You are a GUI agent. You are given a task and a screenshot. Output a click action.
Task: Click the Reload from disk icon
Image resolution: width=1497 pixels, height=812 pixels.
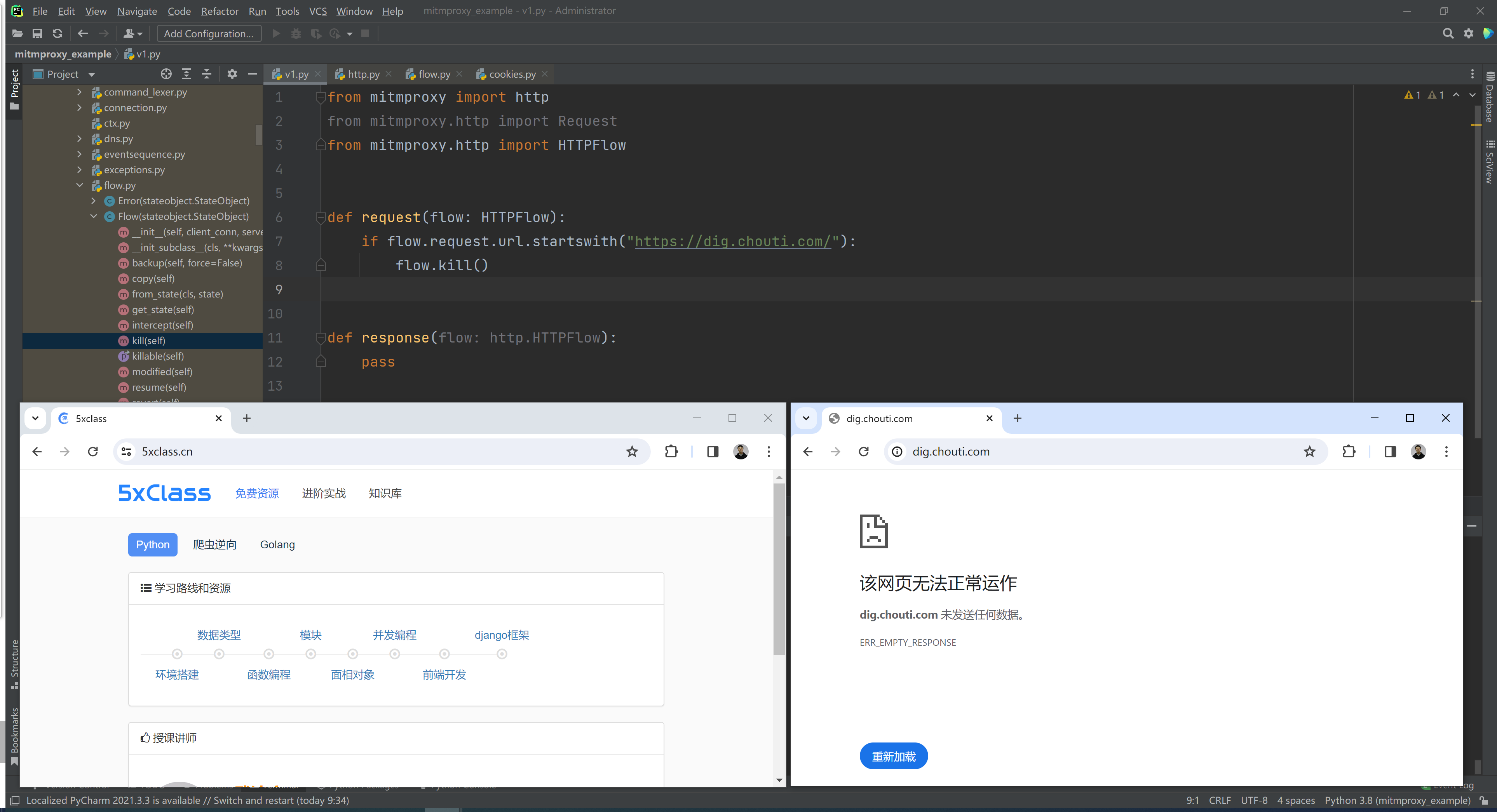click(x=57, y=34)
